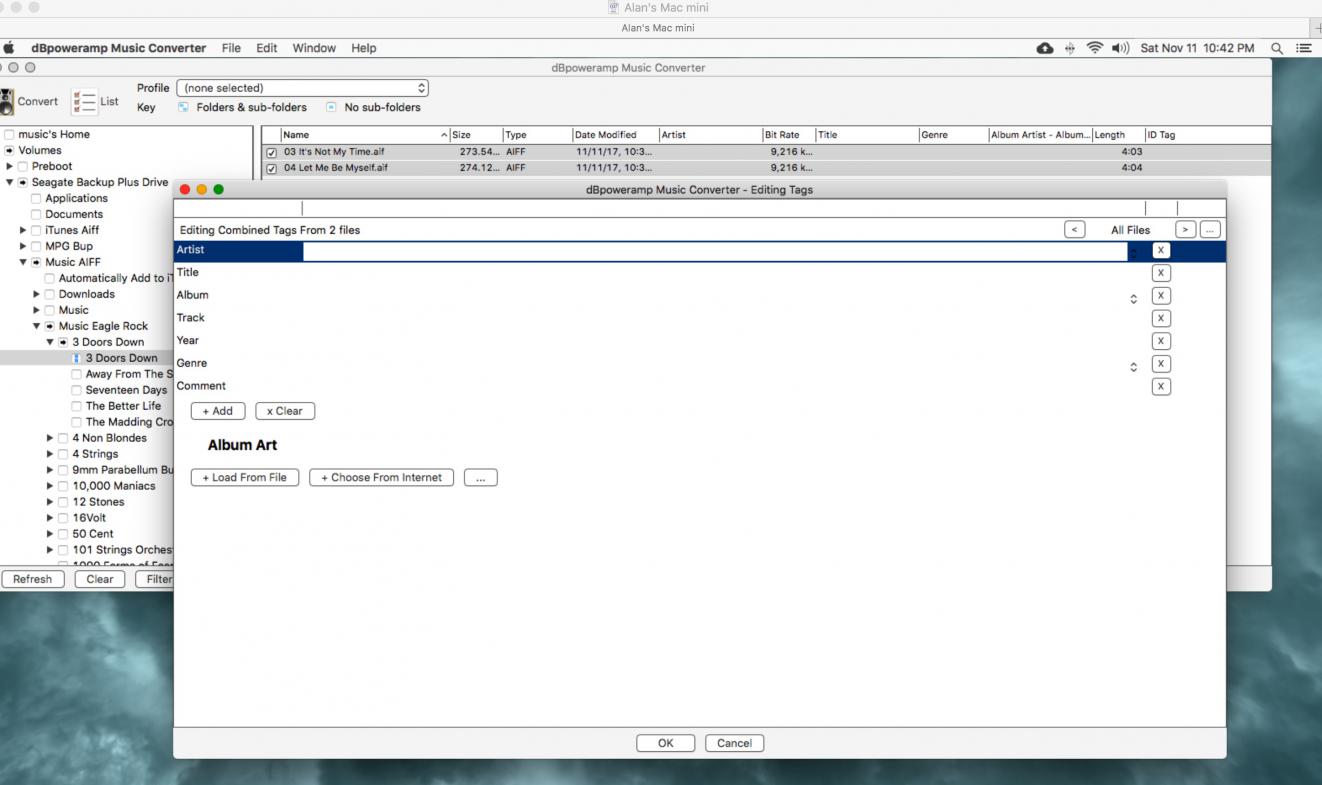Open the Profile dropdown
Viewport: 1322px width, 785px height.
point(302,88)
